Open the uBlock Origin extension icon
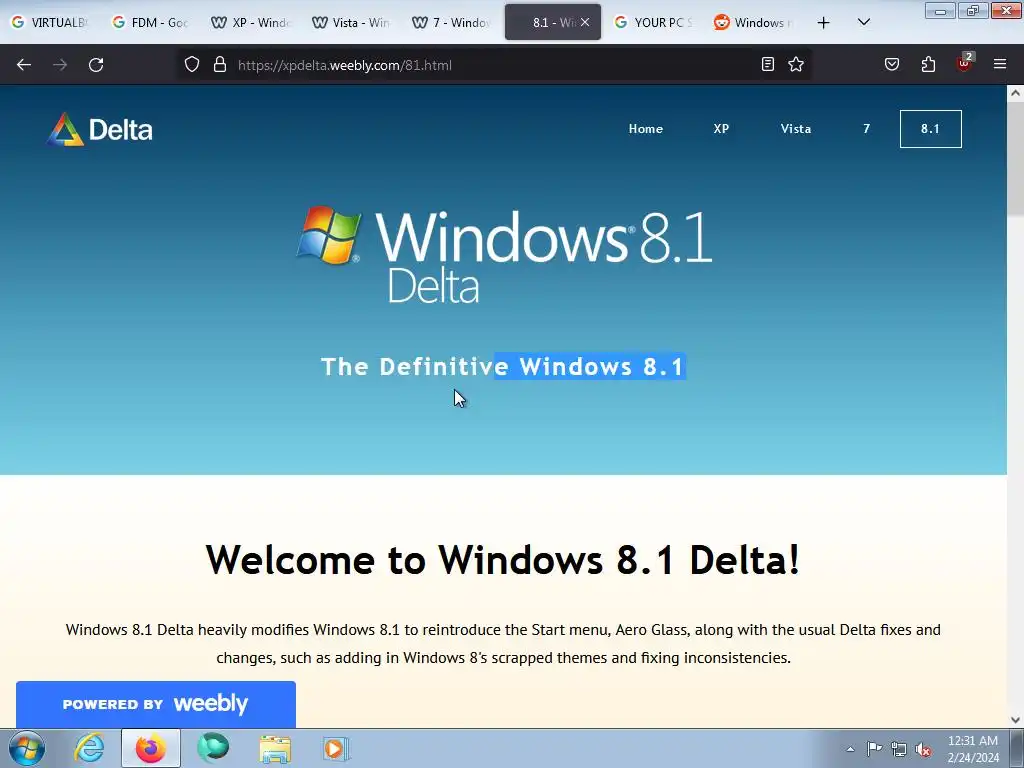 tap(965, 63)
